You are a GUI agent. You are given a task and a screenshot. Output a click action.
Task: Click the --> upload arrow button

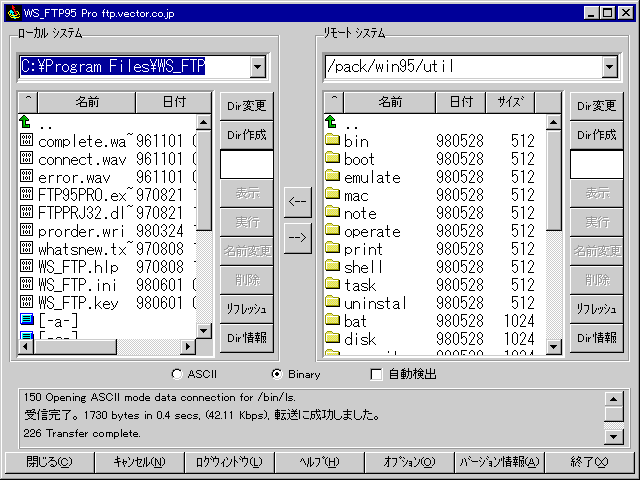tap(298, 238)
